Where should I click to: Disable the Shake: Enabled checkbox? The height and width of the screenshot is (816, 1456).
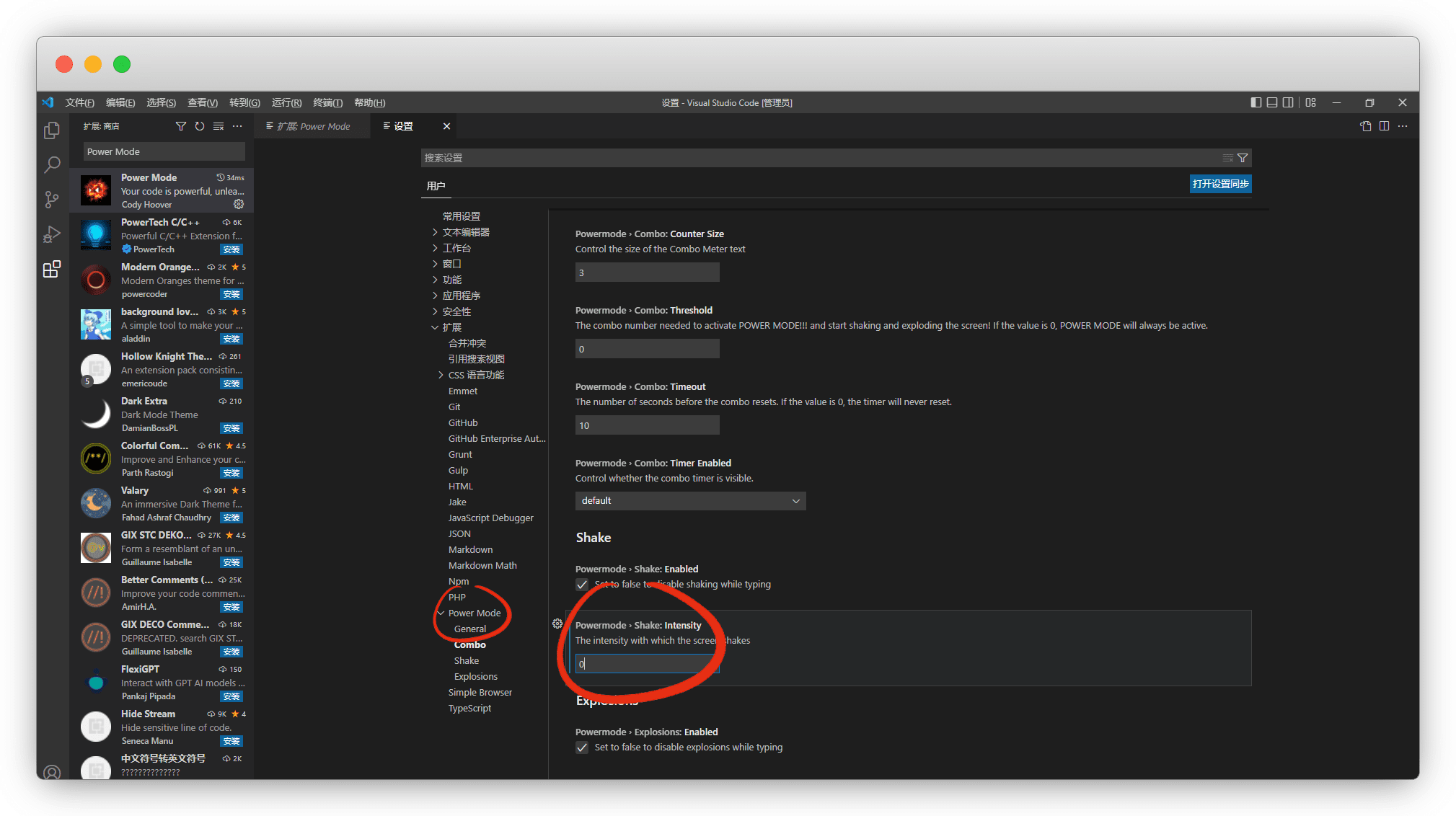coord(582,585)
